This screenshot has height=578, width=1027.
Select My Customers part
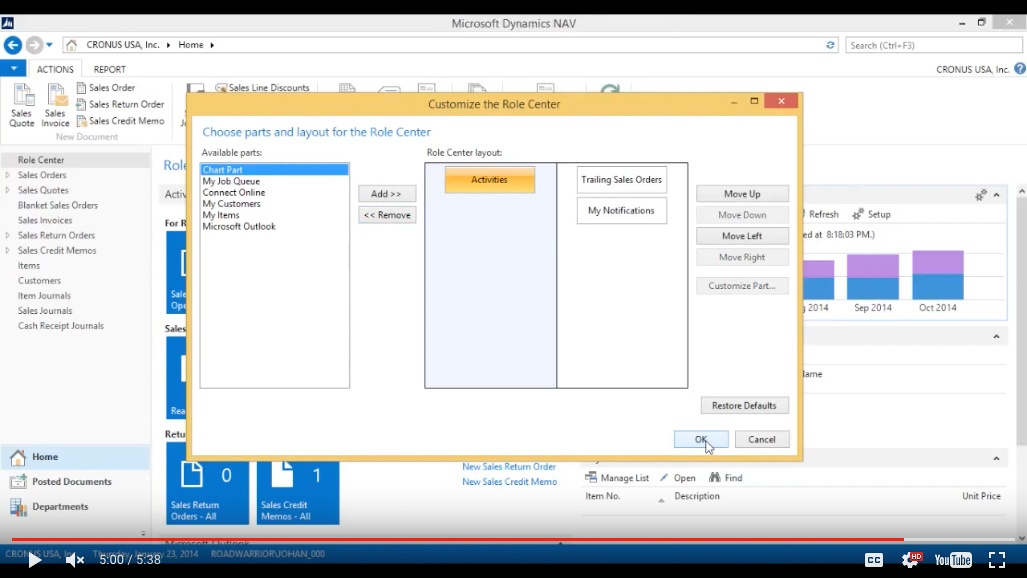[231, 204]
